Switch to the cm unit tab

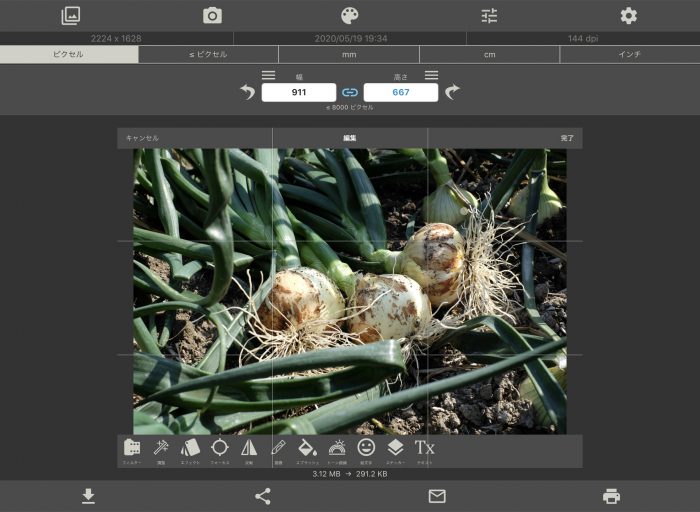coord(490,54)
